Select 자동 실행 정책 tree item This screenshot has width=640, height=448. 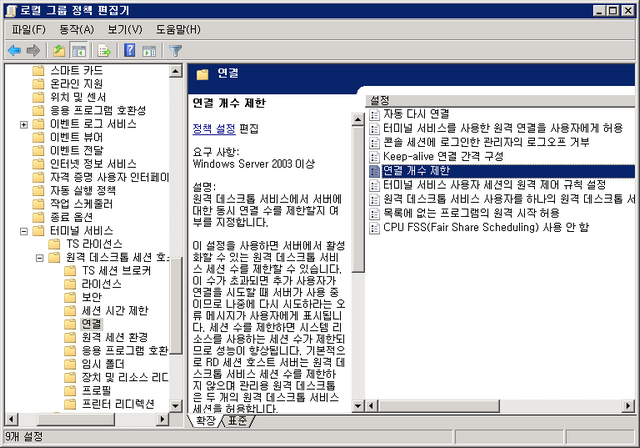pyautogui.click(x=83, y=191)
